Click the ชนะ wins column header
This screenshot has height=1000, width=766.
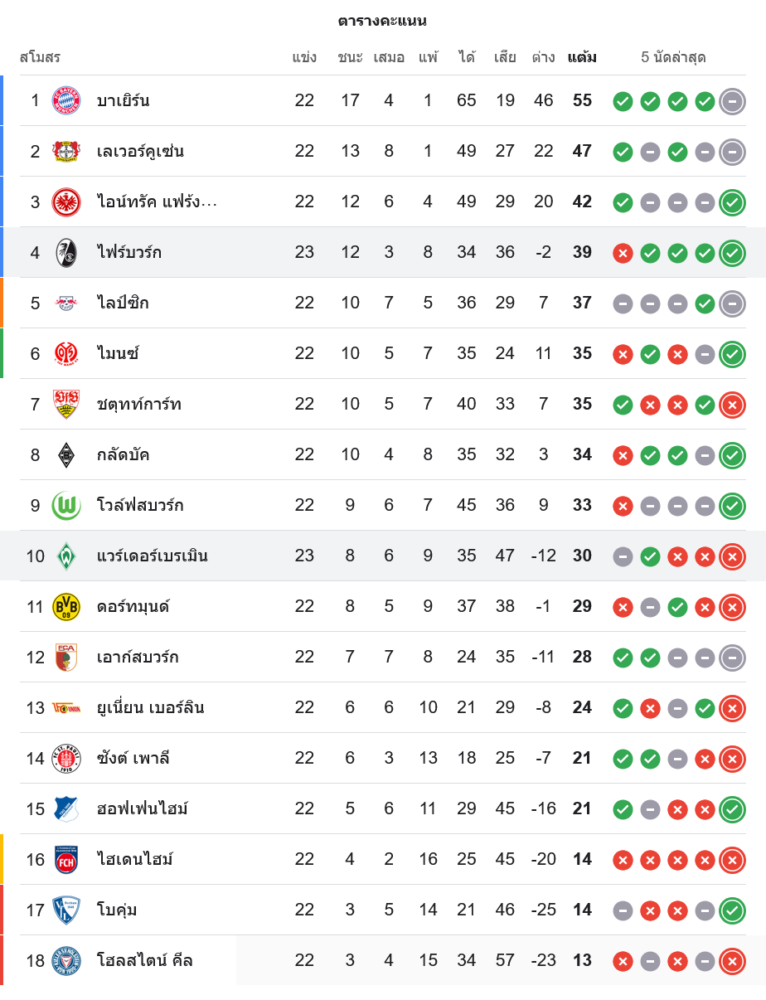click(x=350, y=57)
